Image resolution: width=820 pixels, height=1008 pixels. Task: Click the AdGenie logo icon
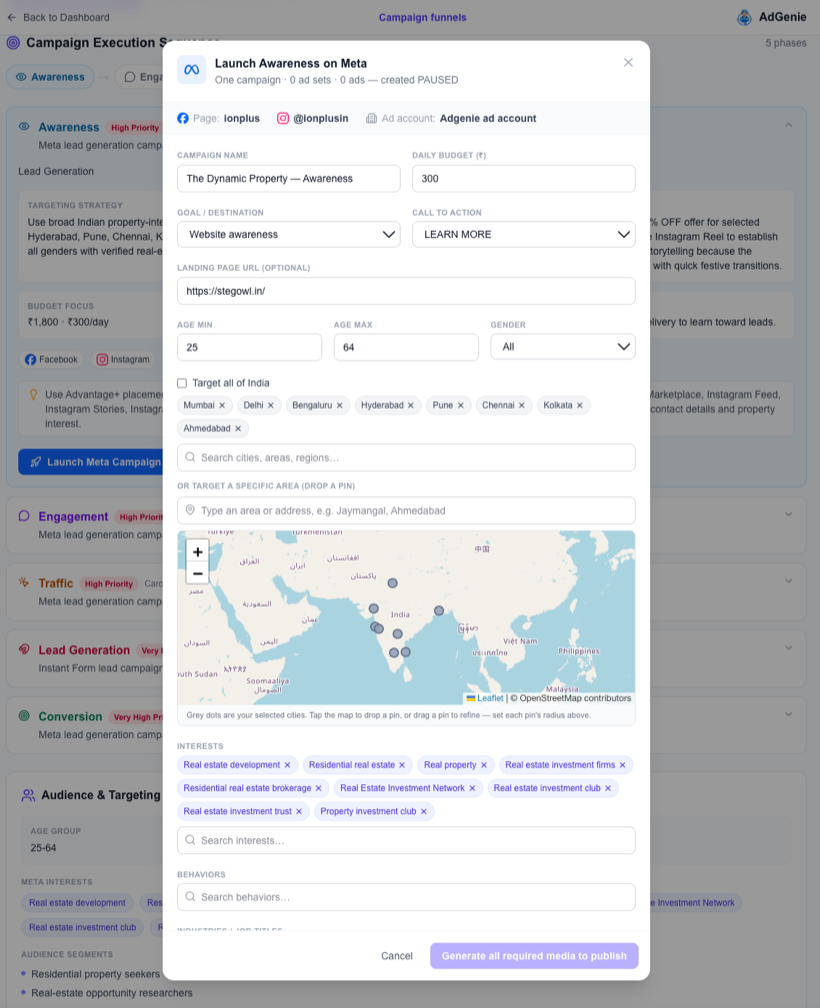(x=744, y=17)
